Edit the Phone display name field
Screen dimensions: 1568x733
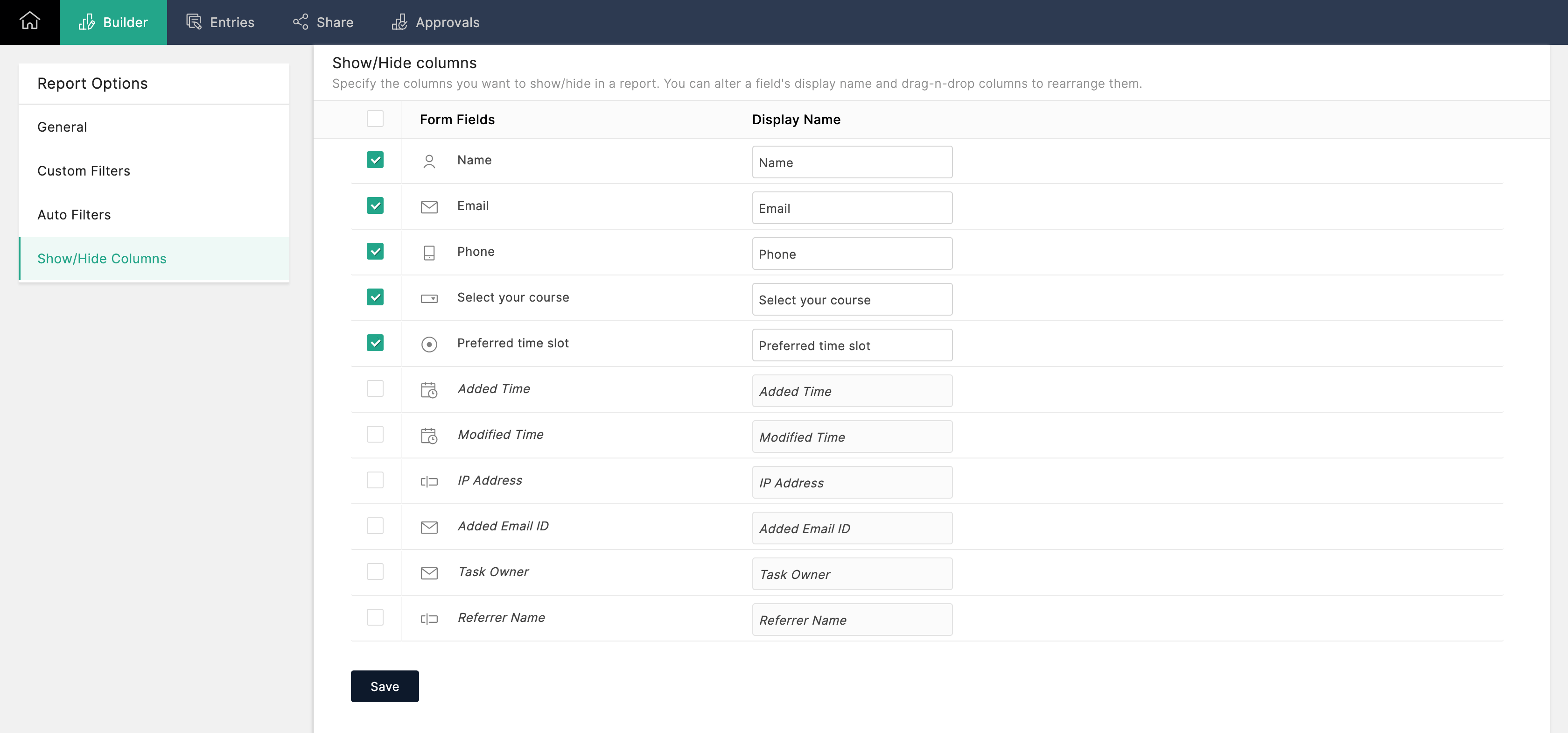[852, 253]
